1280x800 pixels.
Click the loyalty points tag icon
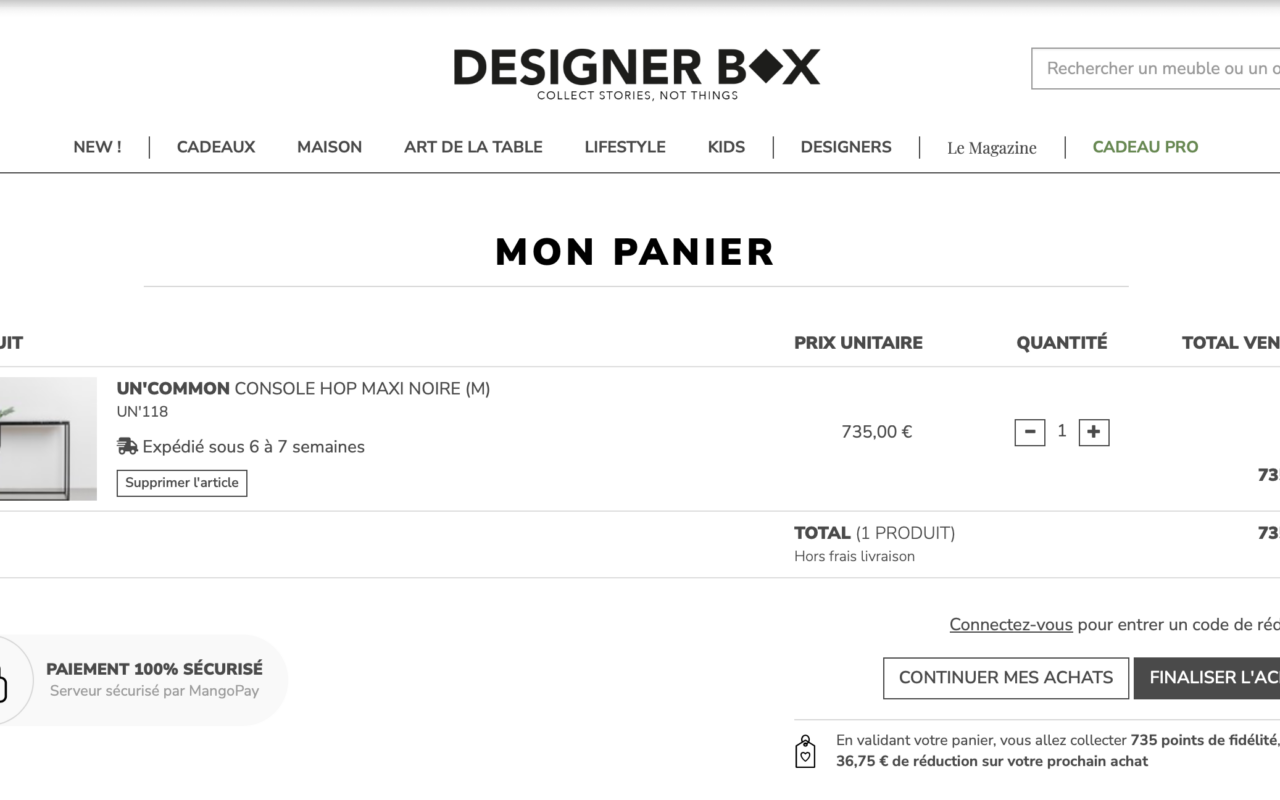(x=805, y=751)
